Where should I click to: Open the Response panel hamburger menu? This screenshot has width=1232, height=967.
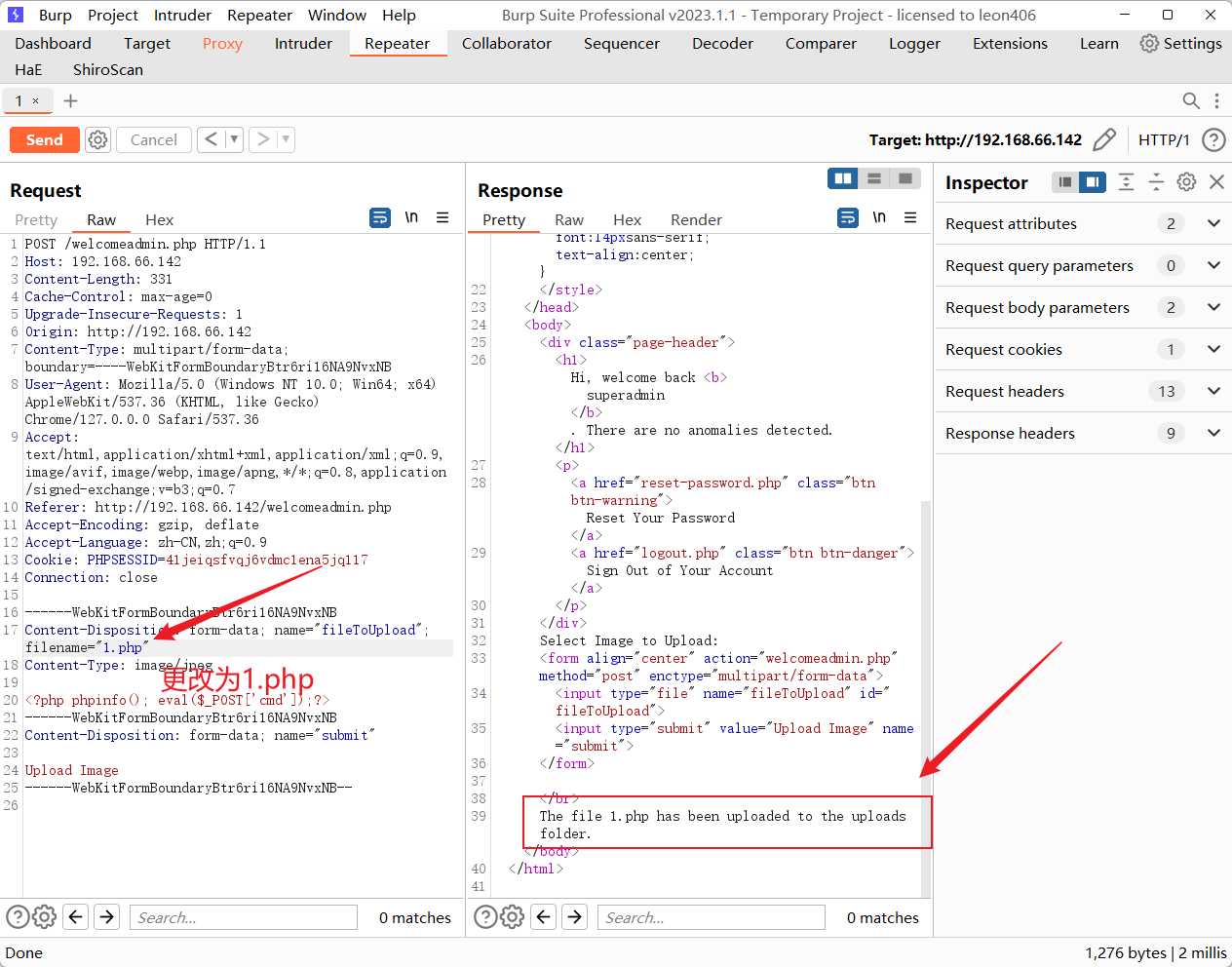coord(910,217)
